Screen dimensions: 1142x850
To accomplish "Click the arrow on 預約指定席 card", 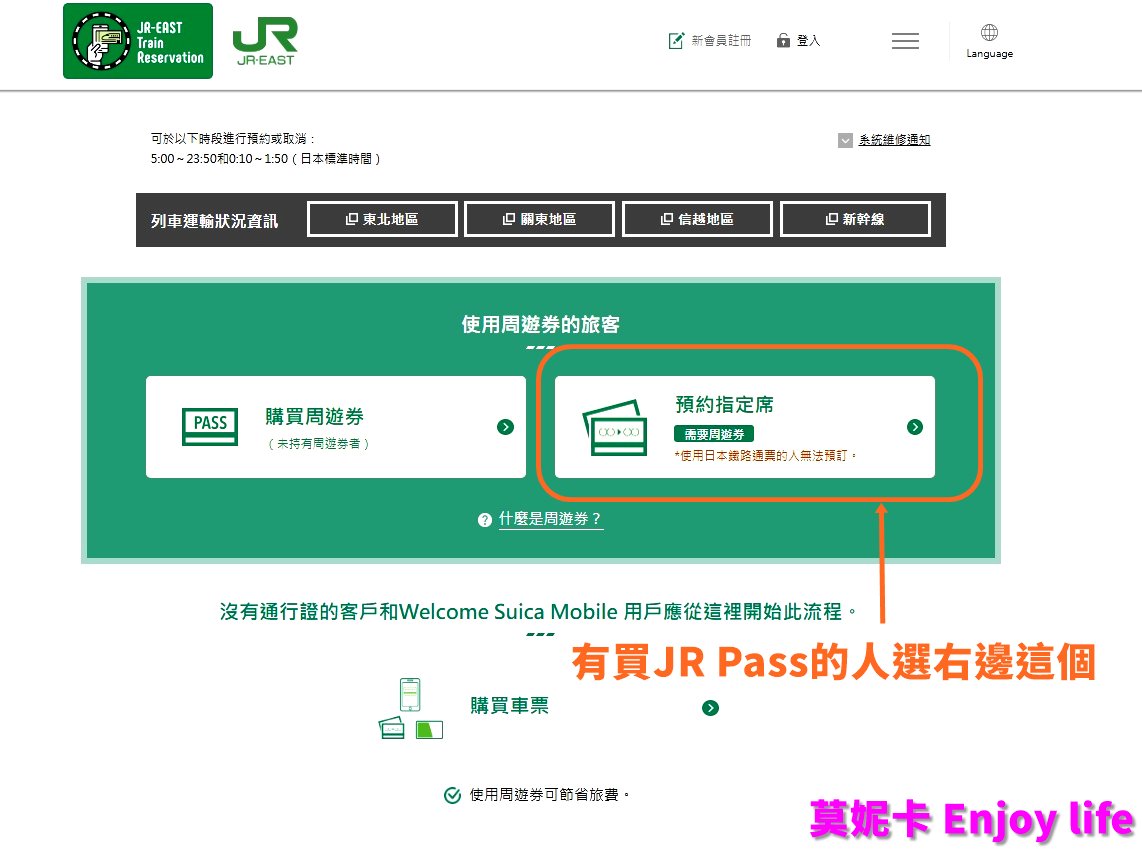I will 915,427.
